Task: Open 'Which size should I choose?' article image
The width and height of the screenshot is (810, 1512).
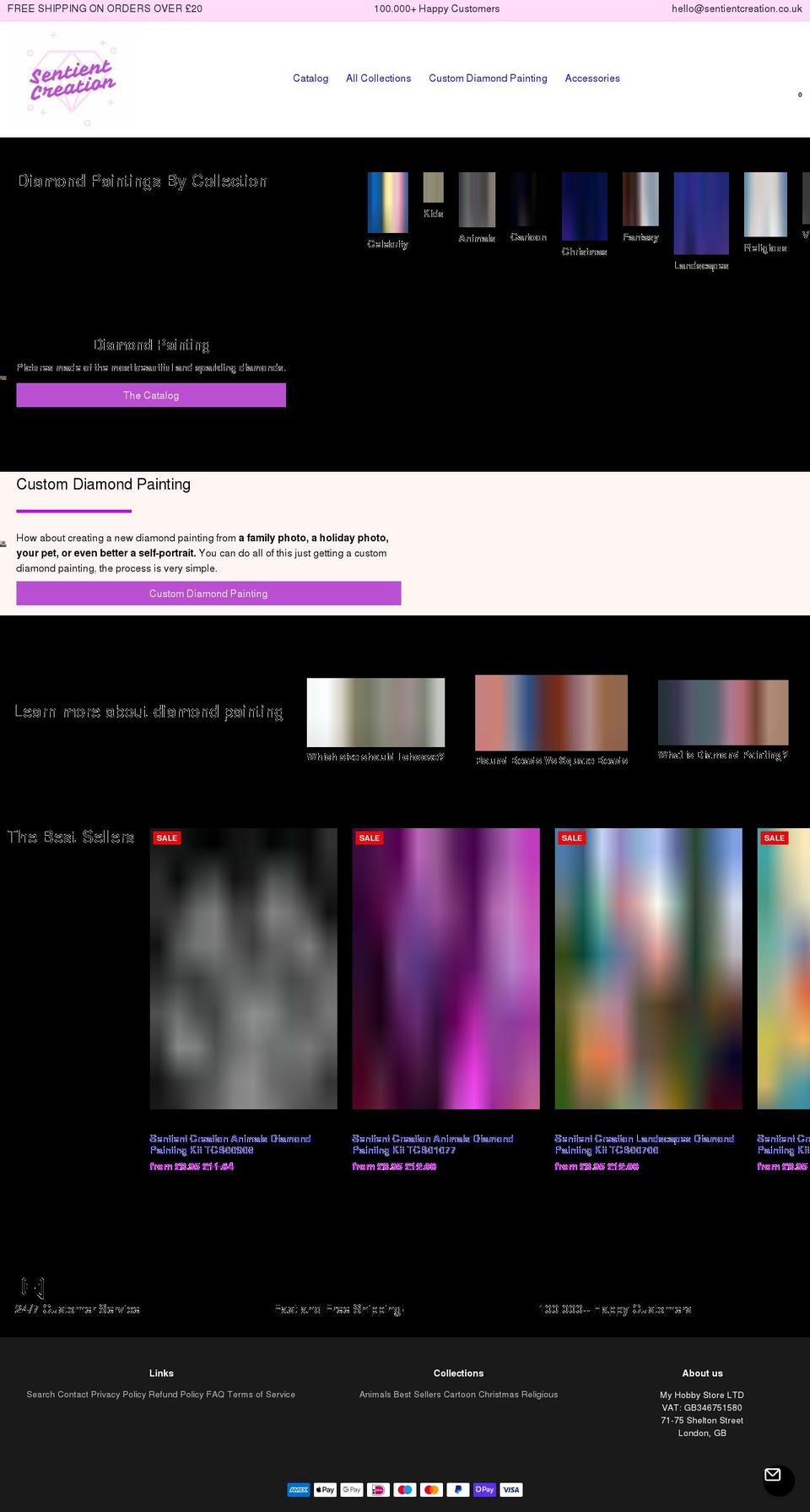Action: tap(375, 713)
